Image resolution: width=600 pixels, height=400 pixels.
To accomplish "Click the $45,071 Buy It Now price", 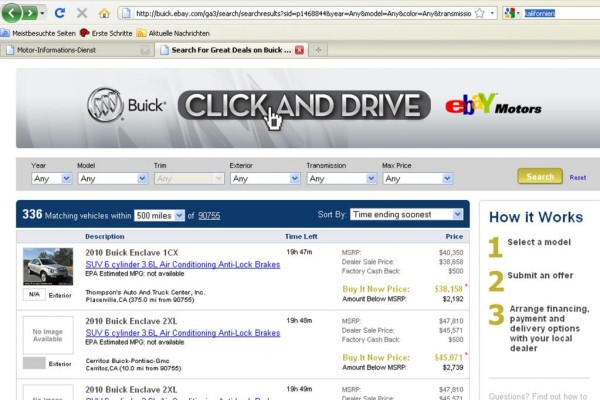I will 448,358.
